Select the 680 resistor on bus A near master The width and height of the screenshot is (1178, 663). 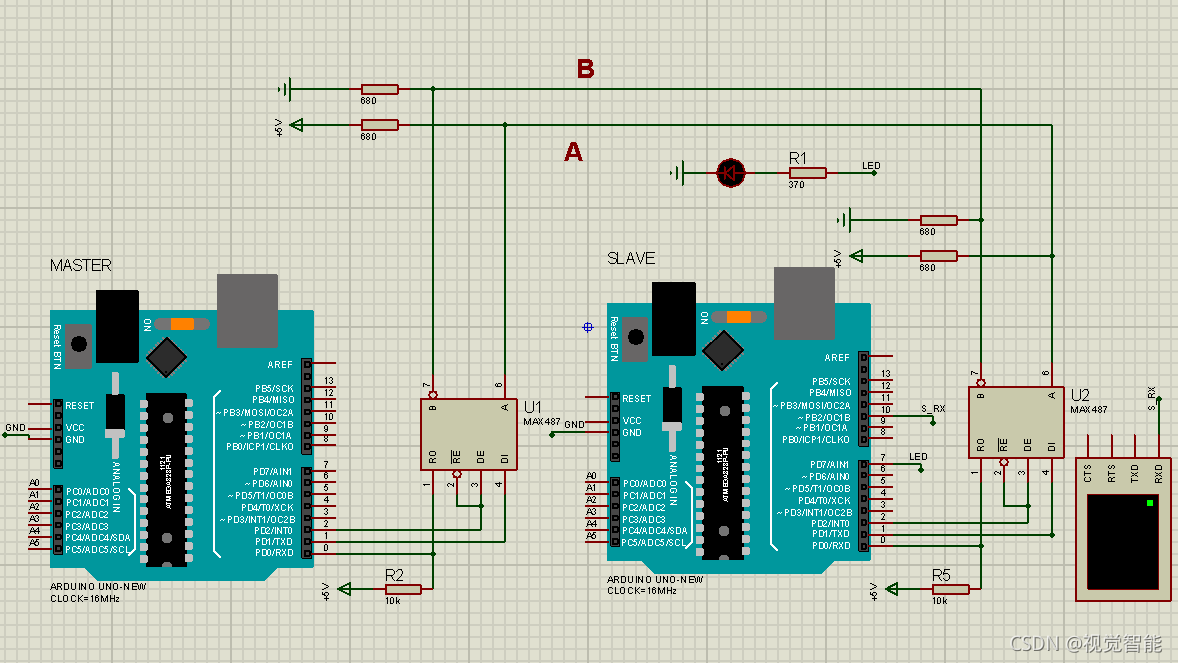(379, 125)
